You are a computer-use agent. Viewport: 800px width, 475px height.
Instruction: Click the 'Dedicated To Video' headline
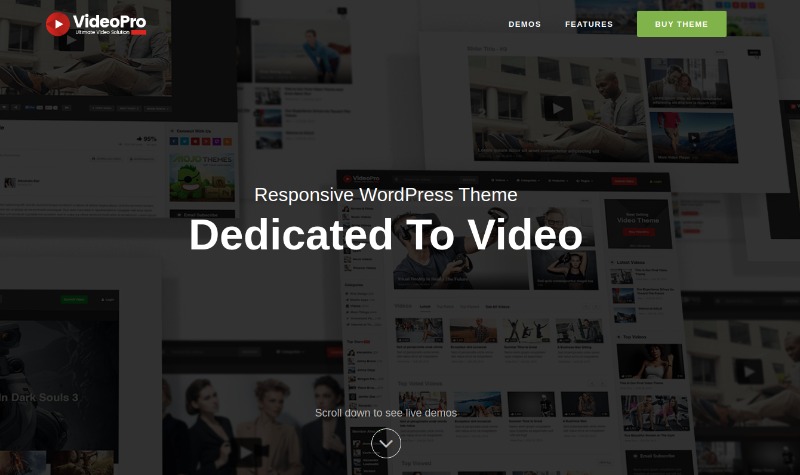click(386, 235)
